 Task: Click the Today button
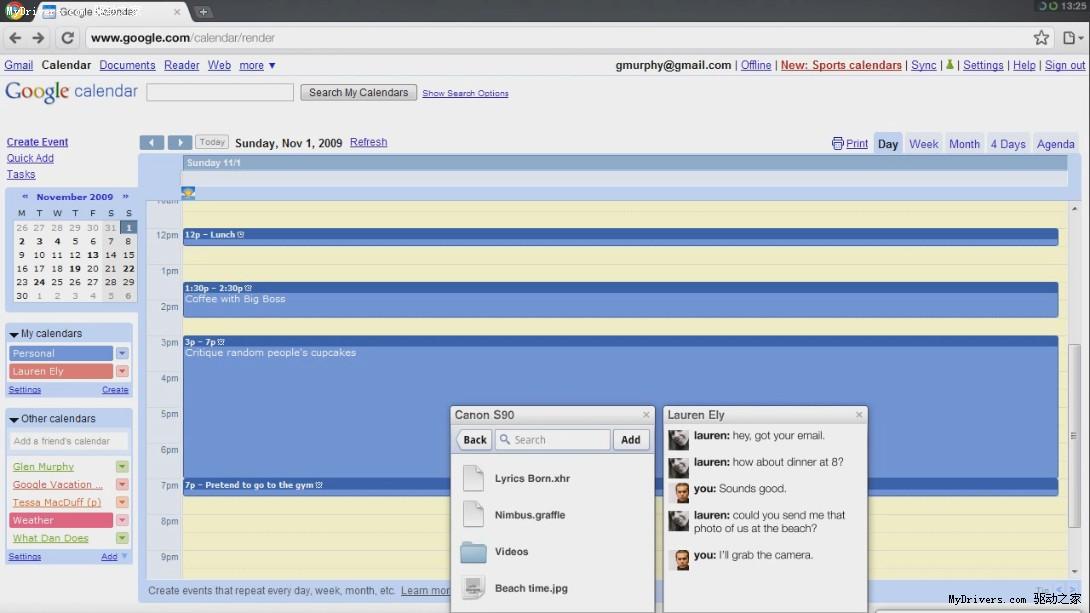(x=212, y=142)
